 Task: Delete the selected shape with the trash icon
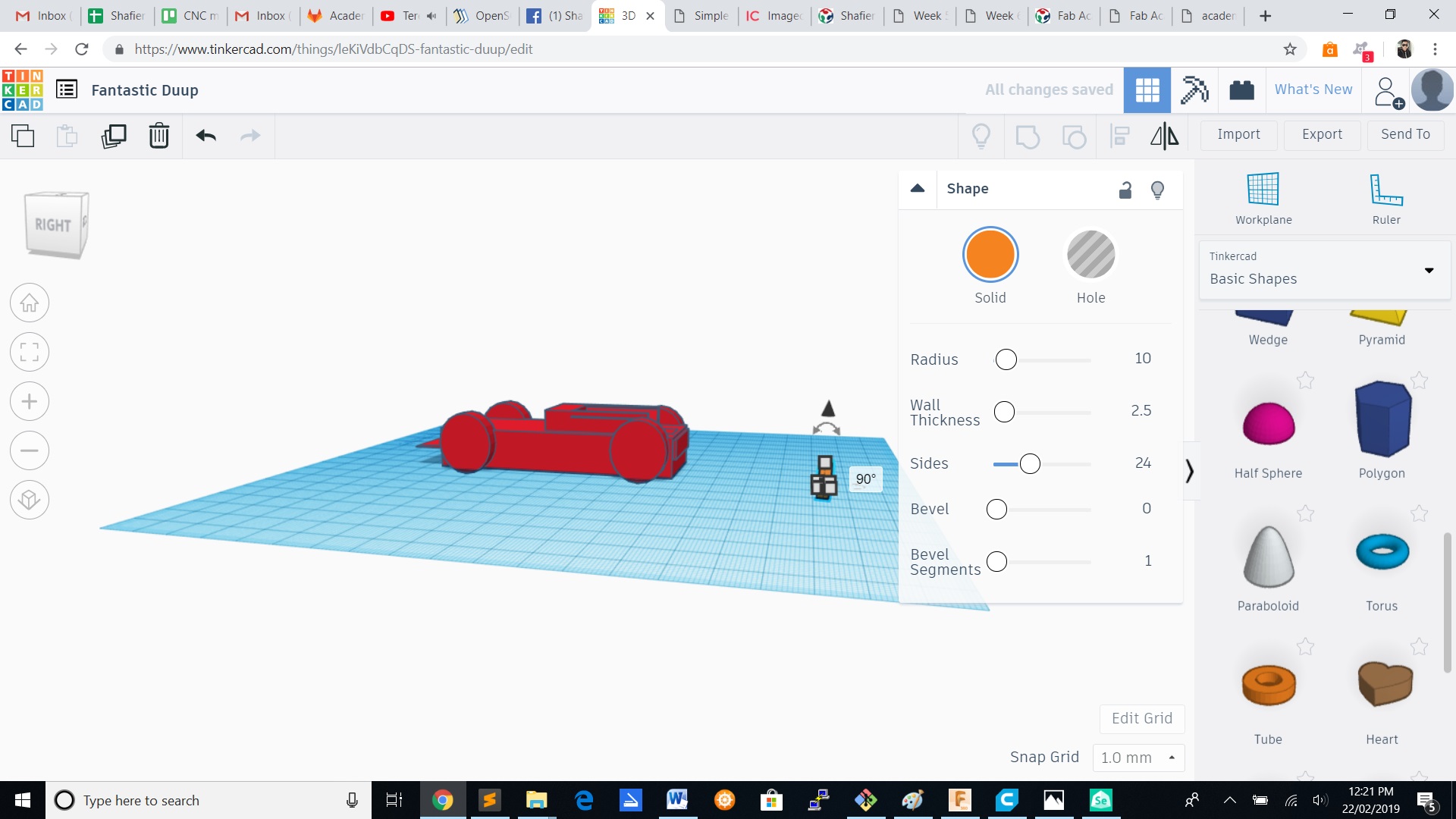[x=158, y=136]
